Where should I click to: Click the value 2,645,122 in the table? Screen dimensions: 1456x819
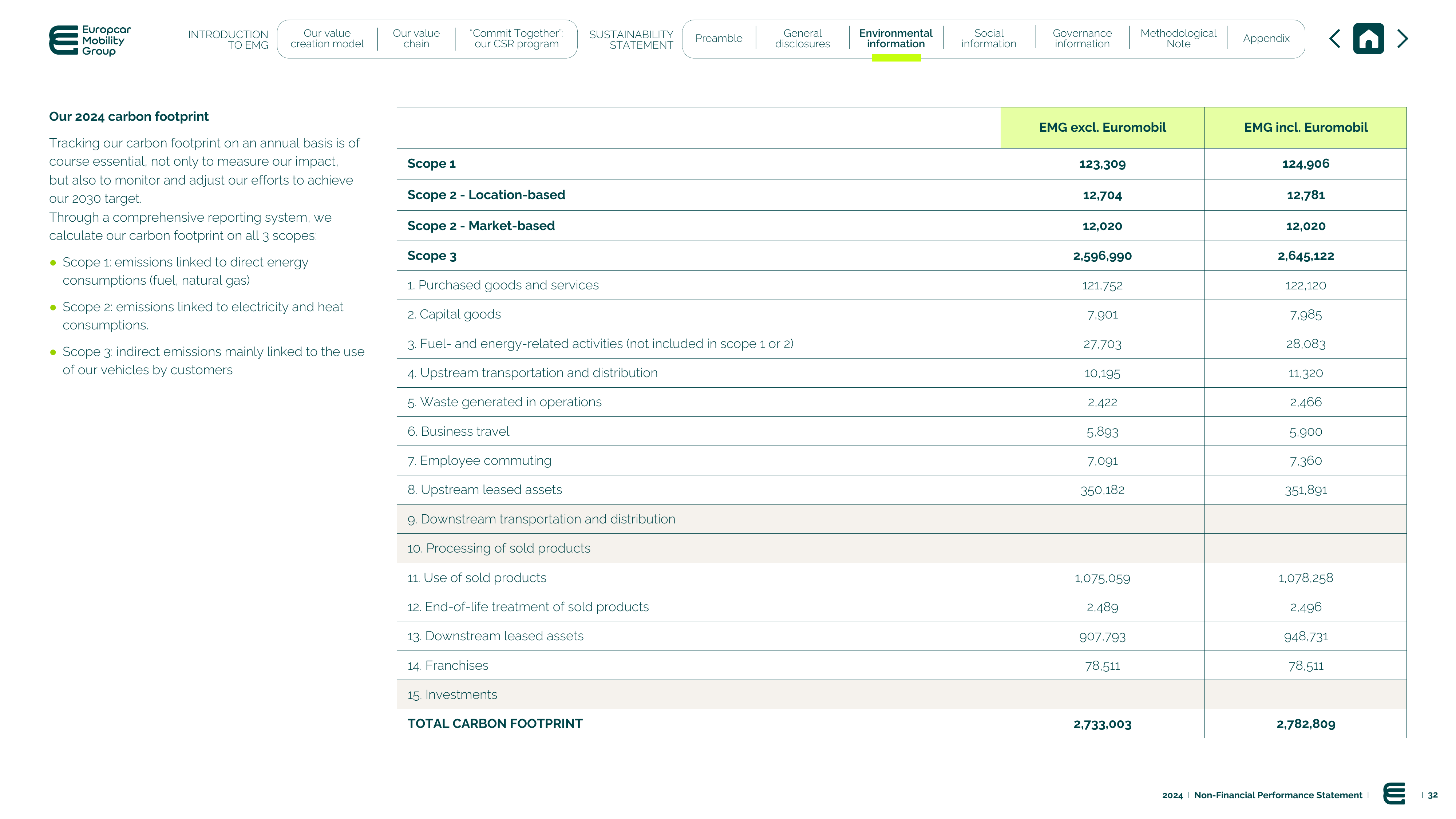tap(1306, 256)
